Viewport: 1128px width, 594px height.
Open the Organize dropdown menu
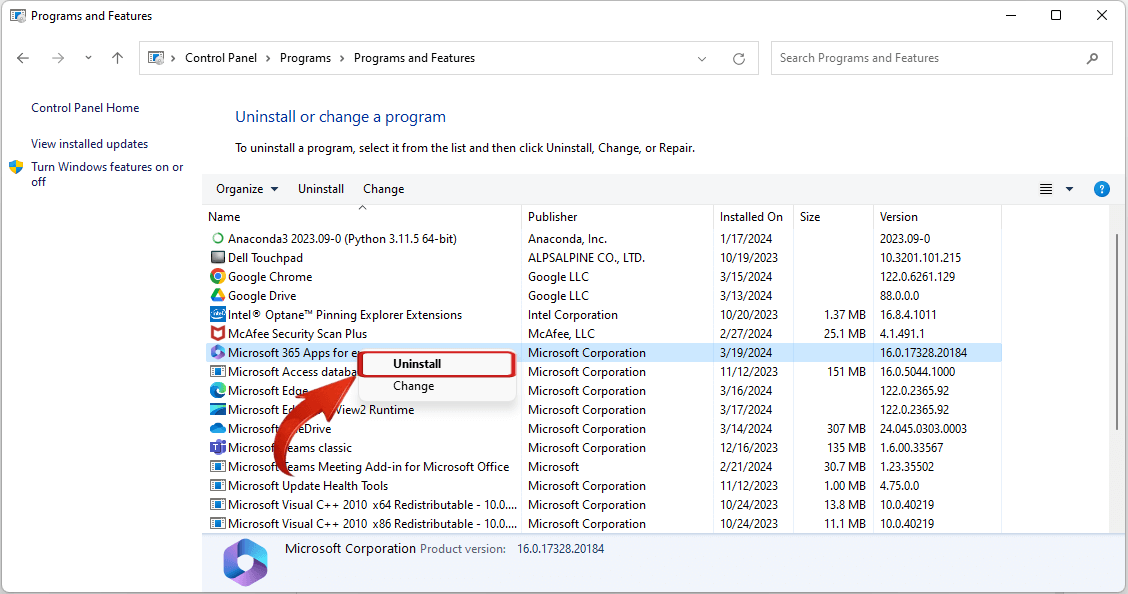[246, 188]
